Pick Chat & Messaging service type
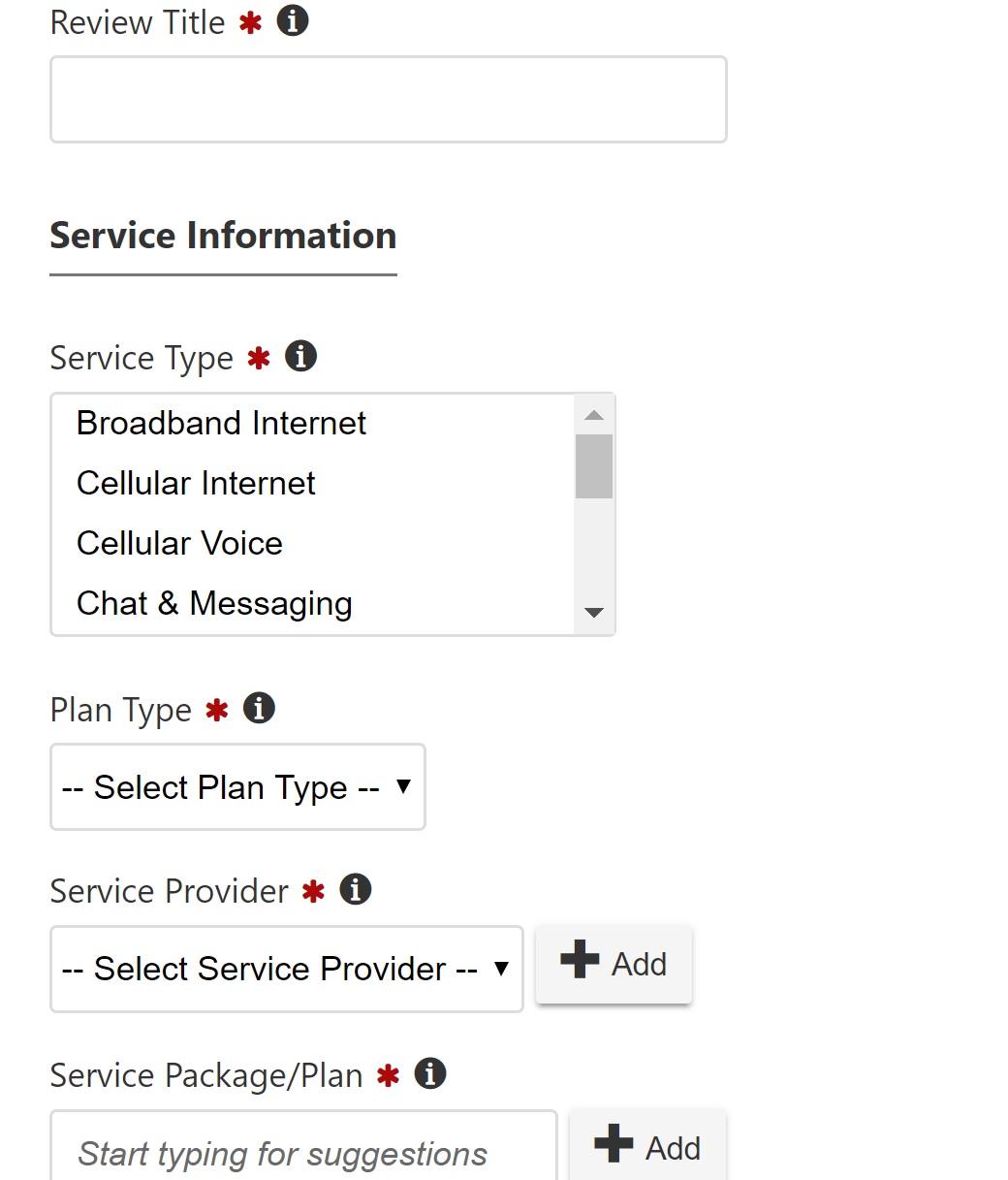This screenshot has height=1180, width=1008. coord(214,604)
